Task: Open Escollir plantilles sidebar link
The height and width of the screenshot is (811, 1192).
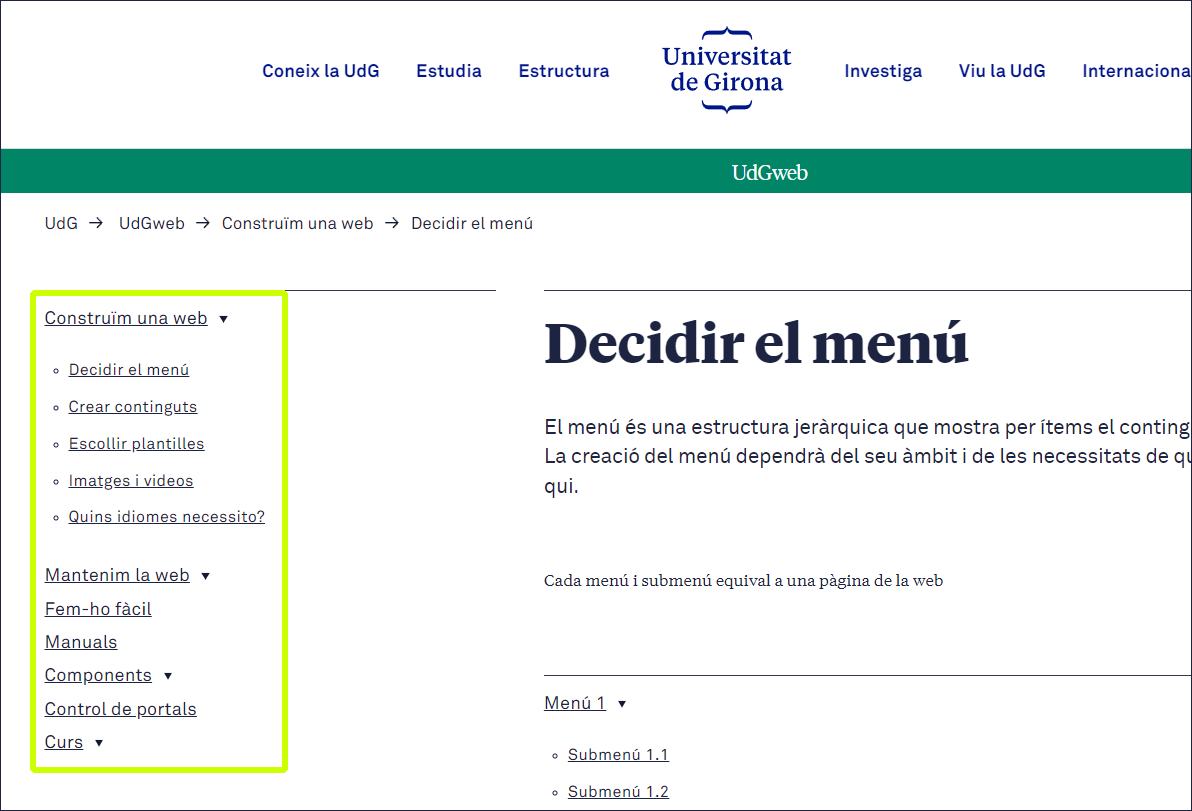Action: (136, 444)
